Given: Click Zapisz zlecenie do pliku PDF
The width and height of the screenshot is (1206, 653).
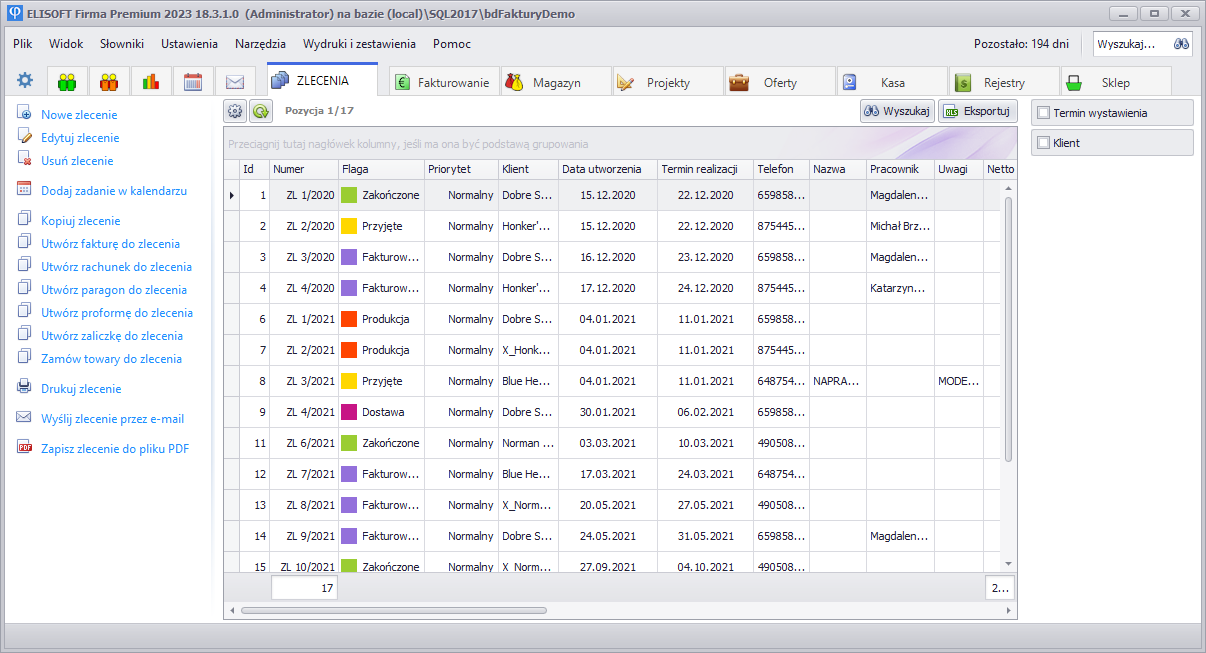Looking at the screenshot, I should pyautogui.click(x=115, y=449).
